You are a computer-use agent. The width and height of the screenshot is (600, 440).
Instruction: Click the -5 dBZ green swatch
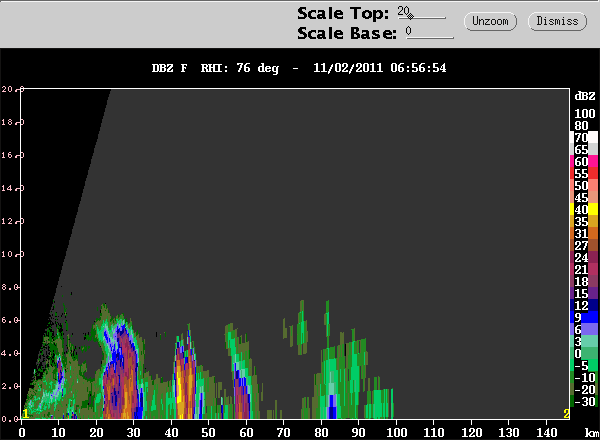click(x=593, y=365)
